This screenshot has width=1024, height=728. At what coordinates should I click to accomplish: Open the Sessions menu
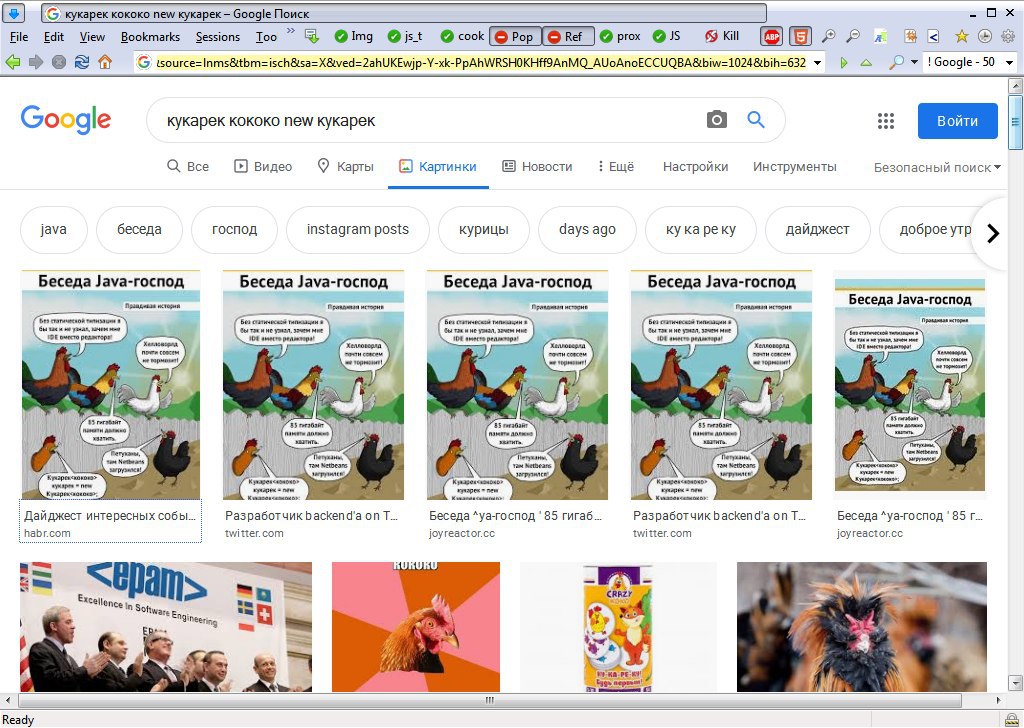(x=217, y=37)
